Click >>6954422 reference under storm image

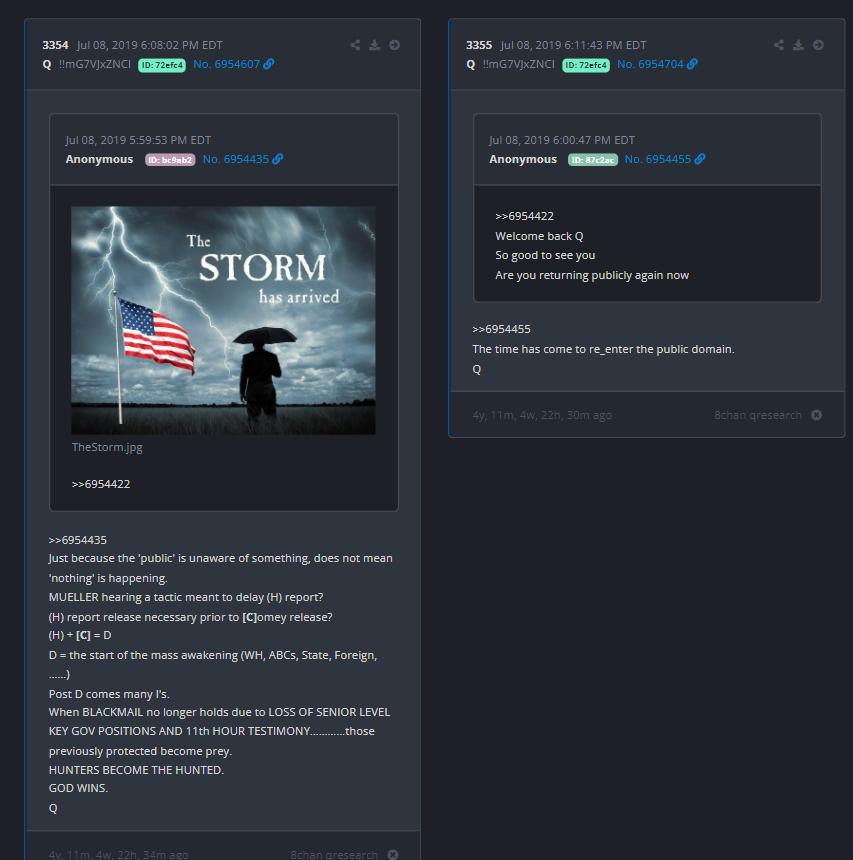coord(101,484)
